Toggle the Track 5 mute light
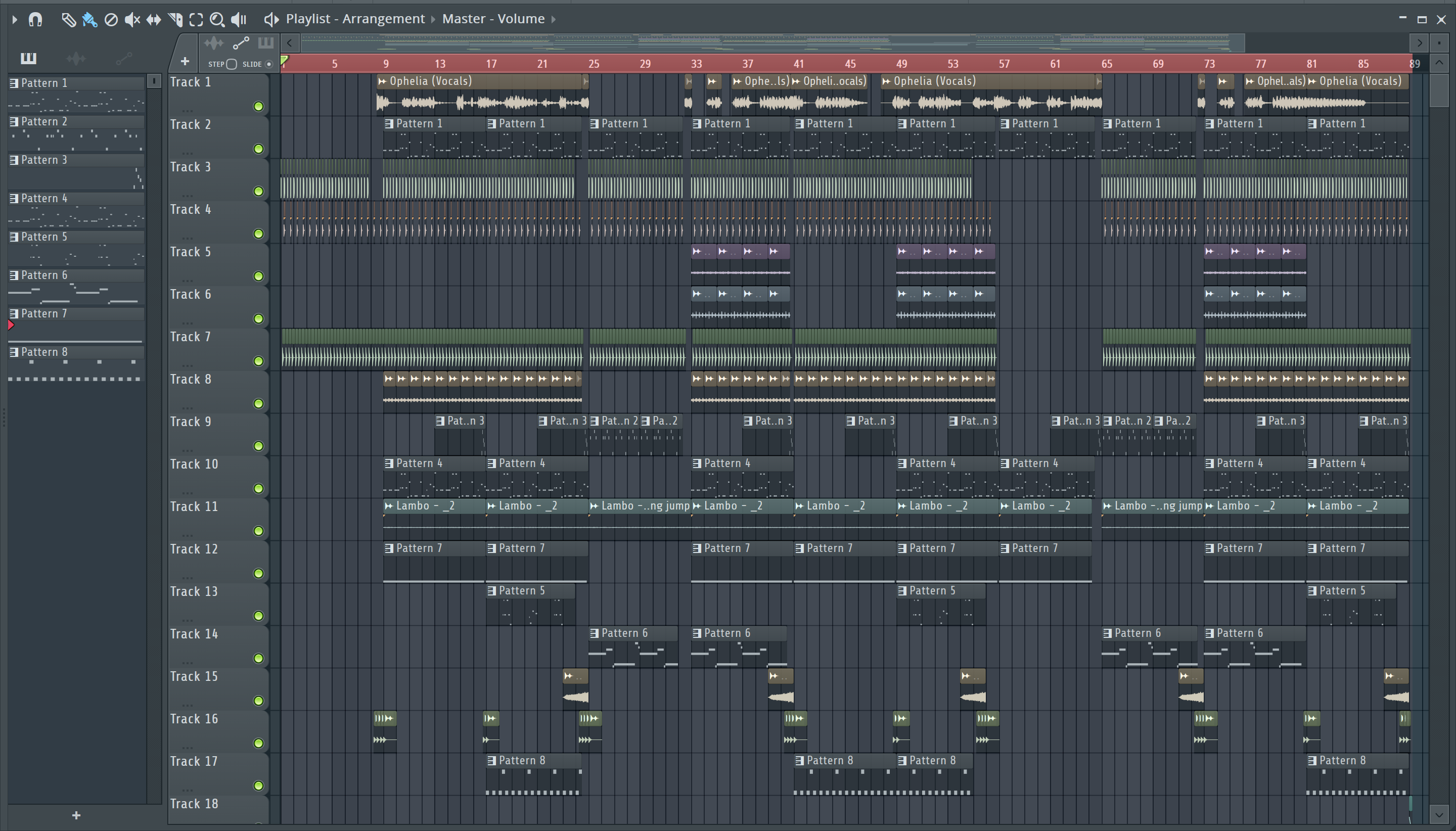 tap(258, 276)
